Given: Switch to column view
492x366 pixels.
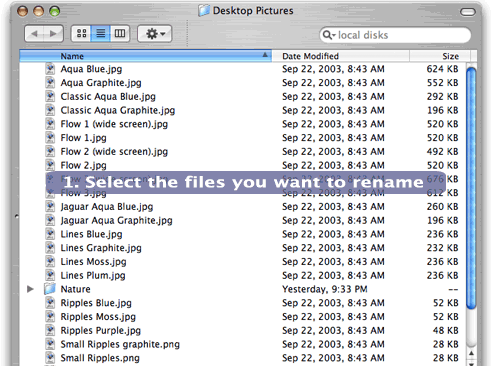Looking at the screenshot, I should pyautogui.click(x=120, y=33).
